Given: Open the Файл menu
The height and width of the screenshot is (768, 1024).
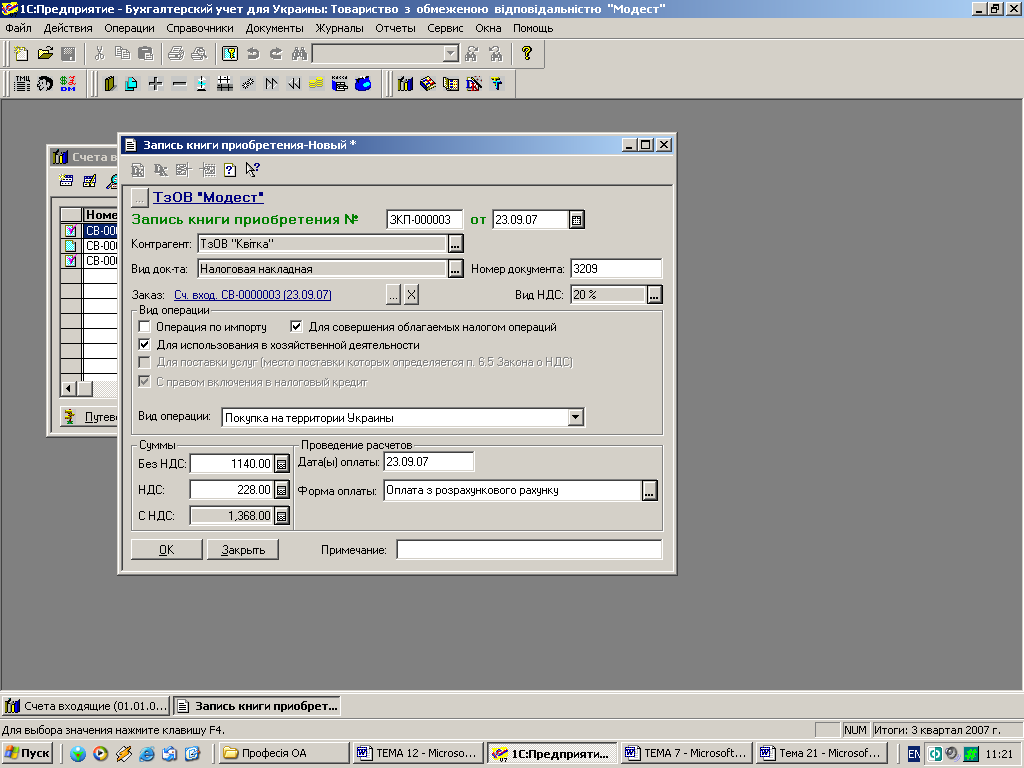Looking at the screenshot, I should click(18, 28).
